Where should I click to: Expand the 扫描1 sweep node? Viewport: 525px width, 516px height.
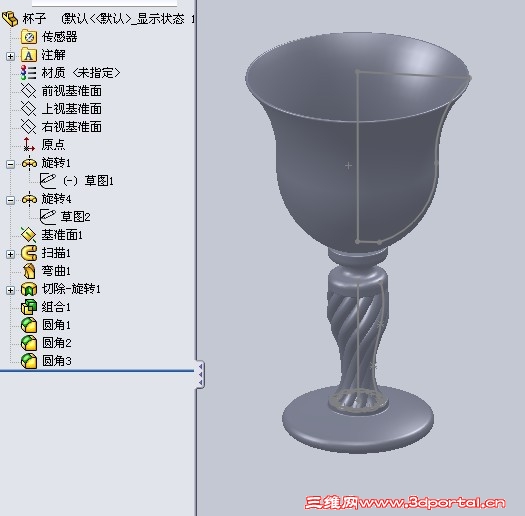pos(10,254)
